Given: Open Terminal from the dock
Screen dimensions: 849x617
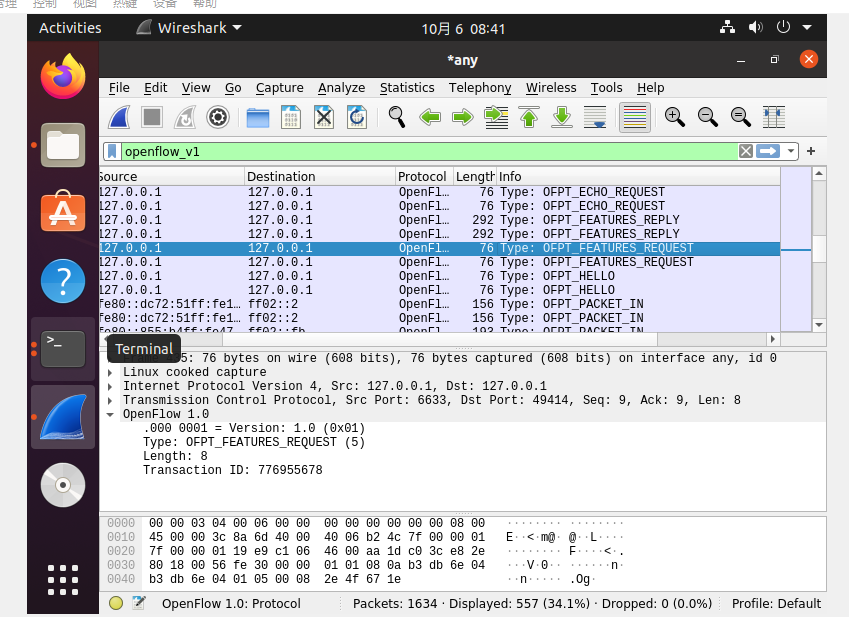Looking at the screenshot, I should coord(63,349).
